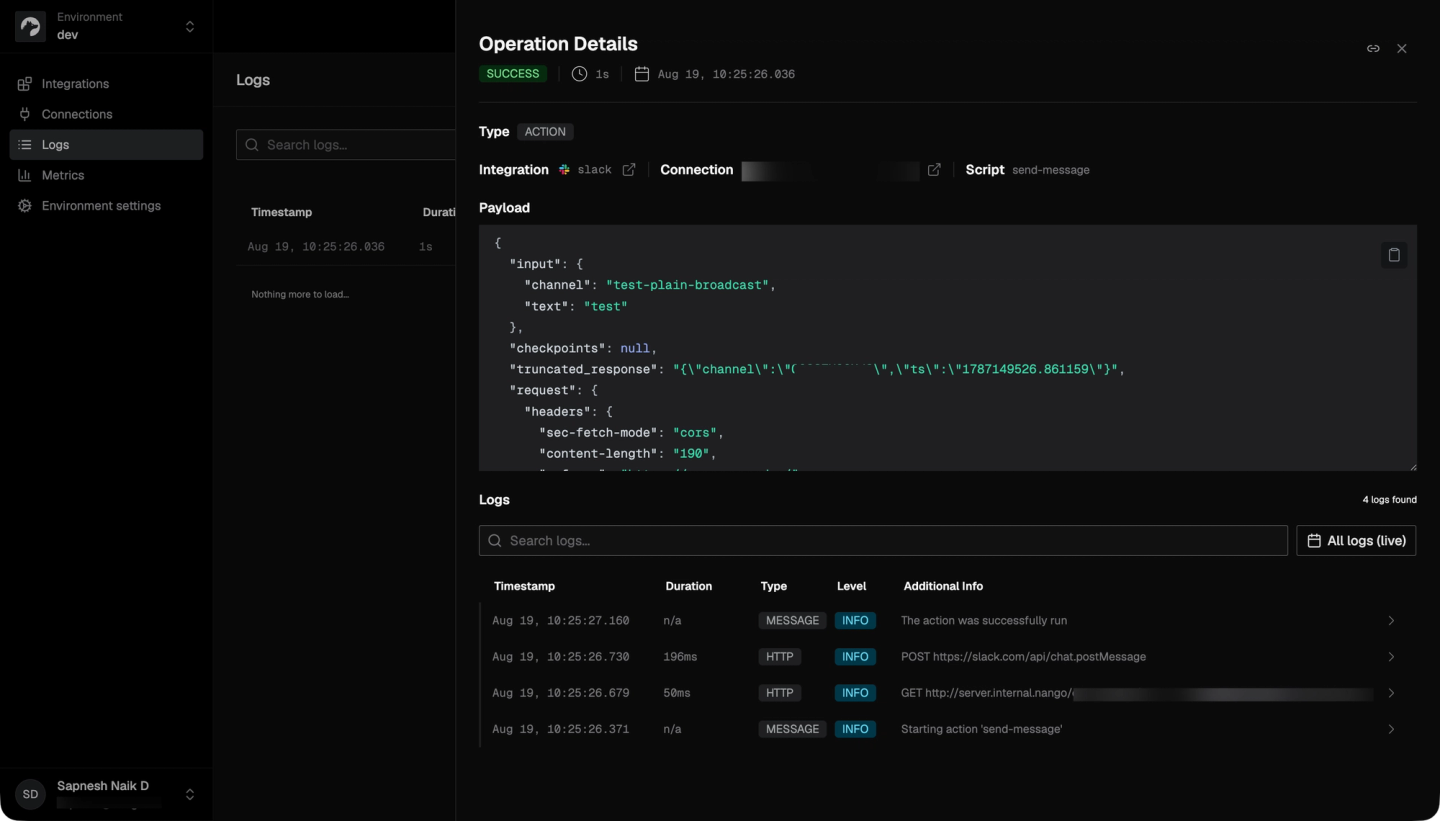Click the Metrics chart icon
This screenshot has width=1440, height=821.
pos(25,175)
